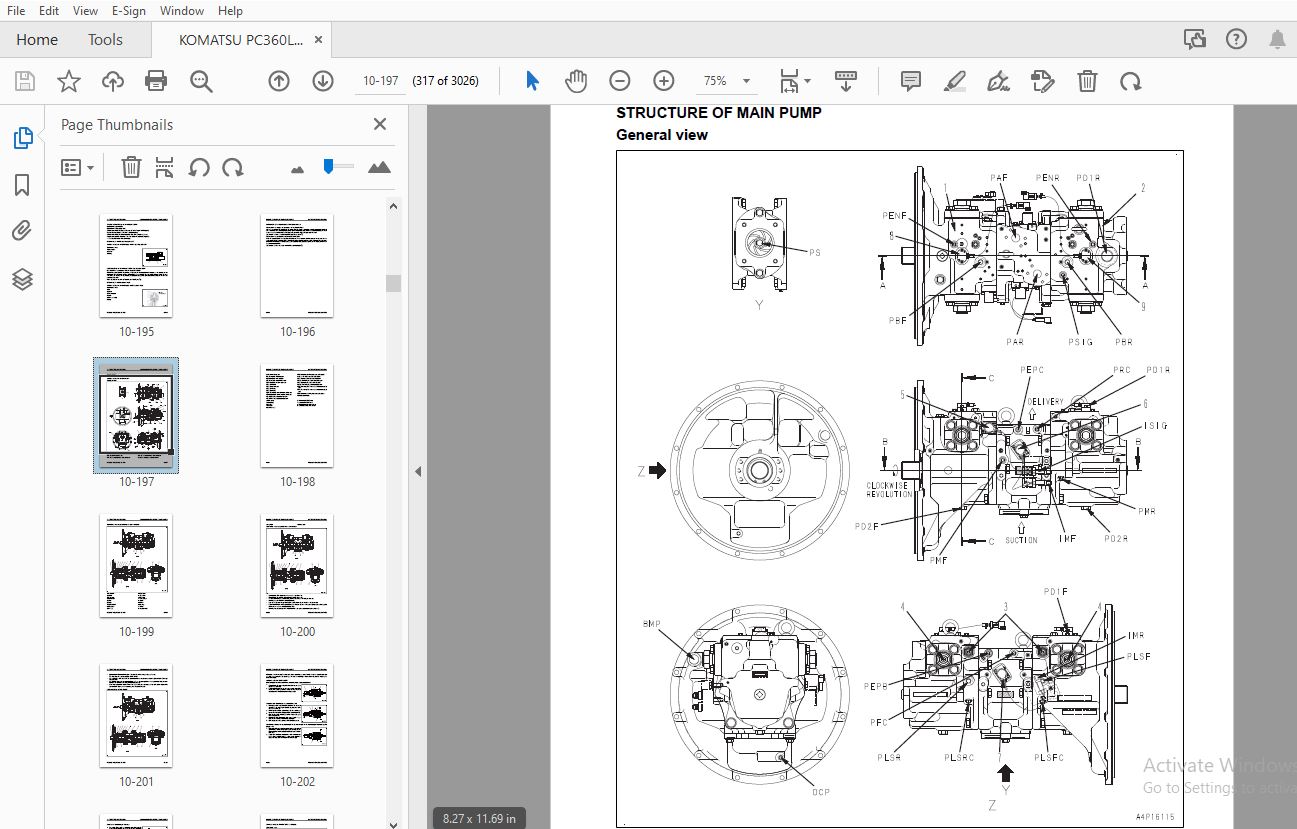
Task: Close the KOMATSU document tab
Action: (319, 40)
